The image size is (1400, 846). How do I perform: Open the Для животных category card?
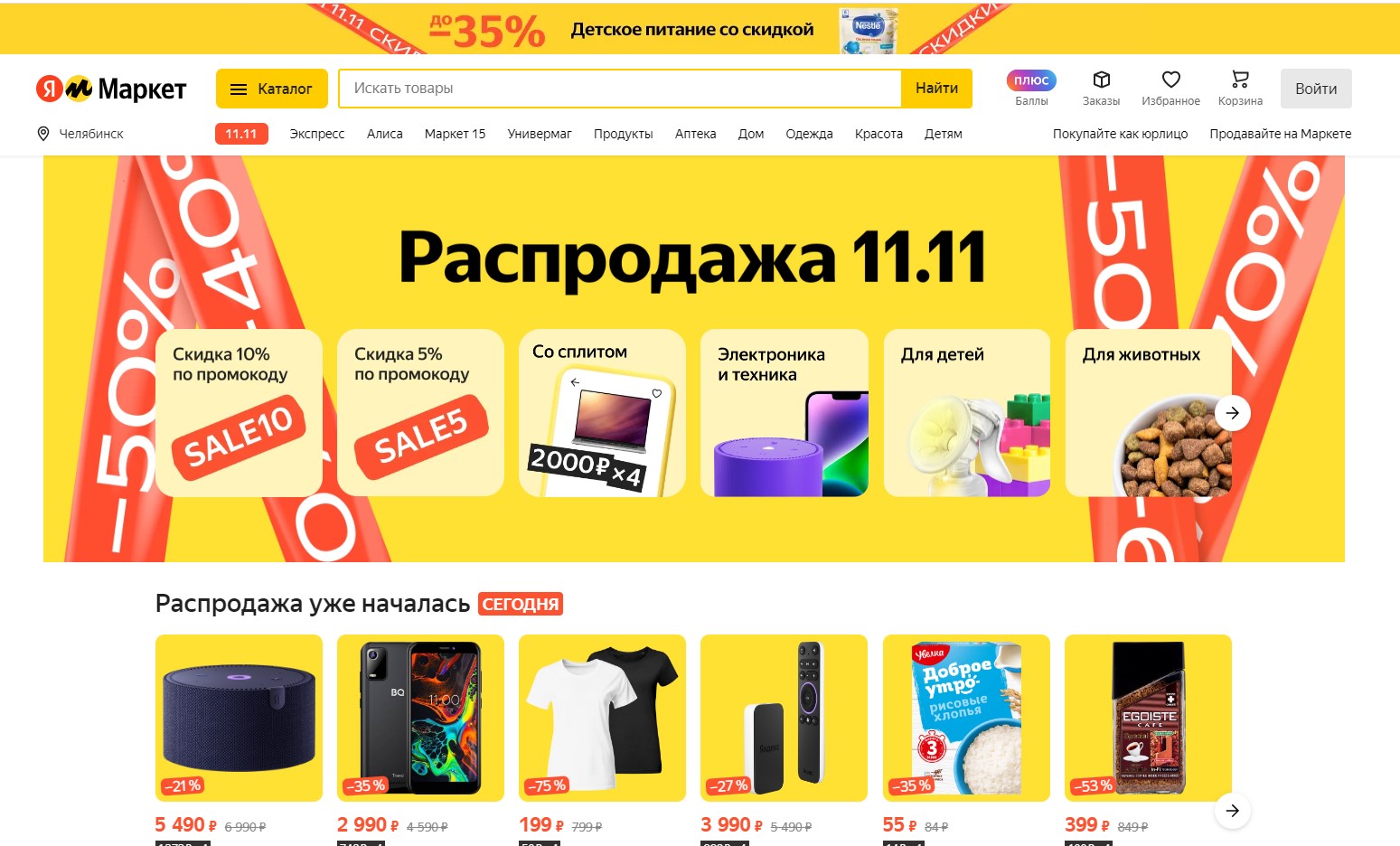coord(1148,413)
